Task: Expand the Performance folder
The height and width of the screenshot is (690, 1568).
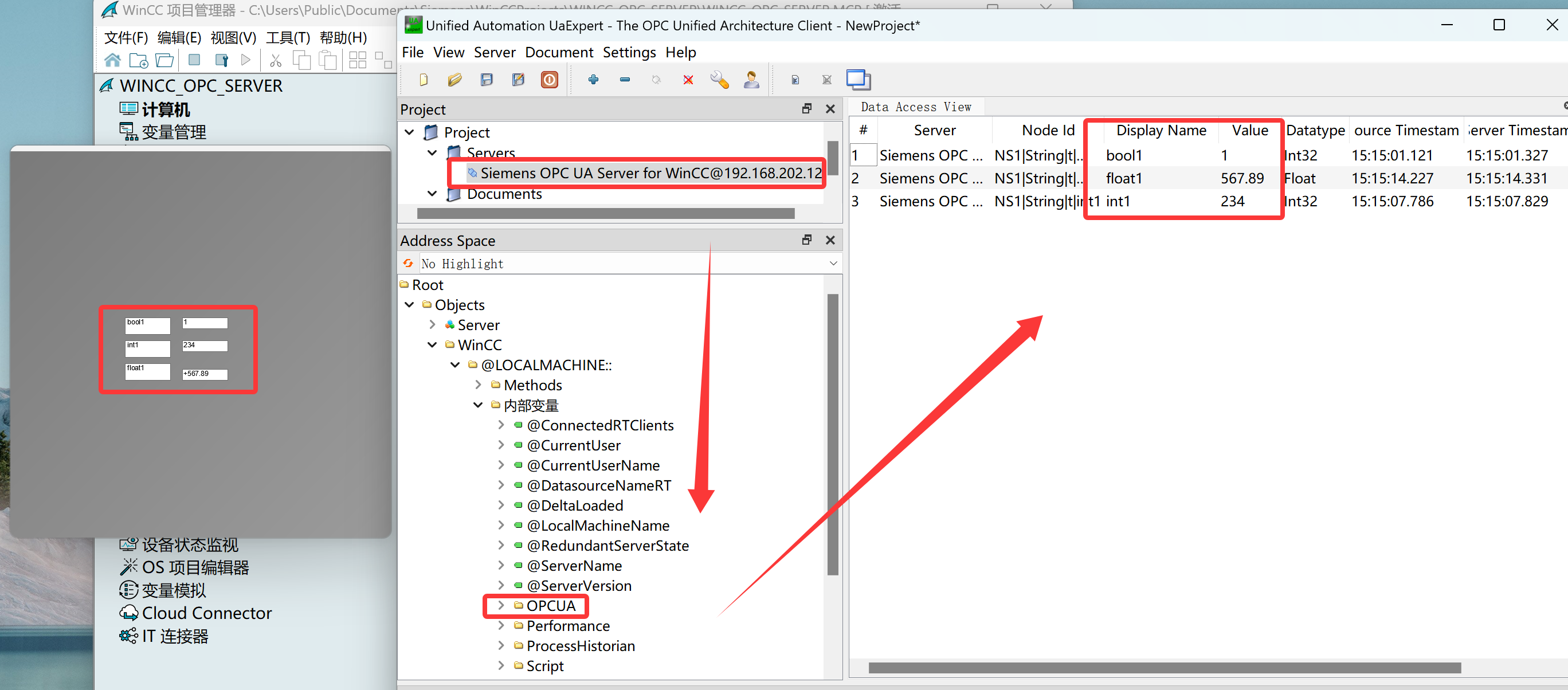Action: tap(501, 625)
